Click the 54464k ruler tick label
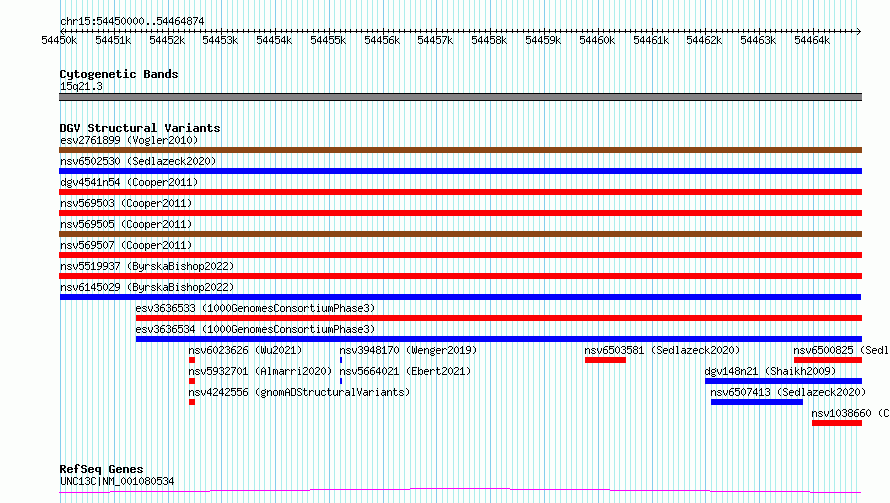The width and height of the screenshot is (890, 503). point(812,40)
